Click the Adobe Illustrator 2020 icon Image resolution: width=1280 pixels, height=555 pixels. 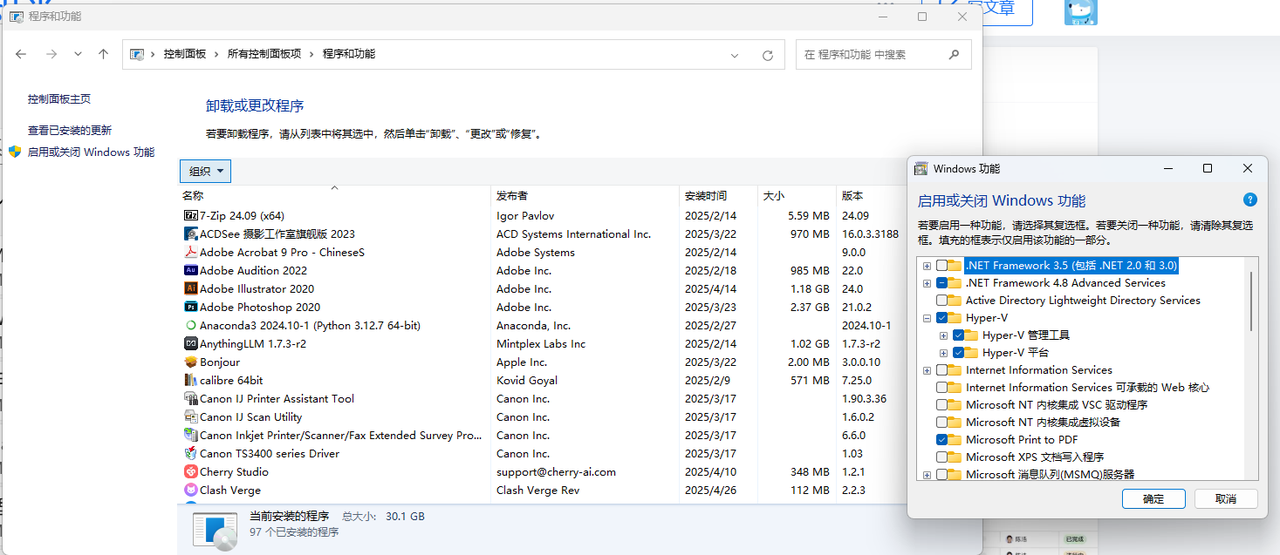coord(191,289)
